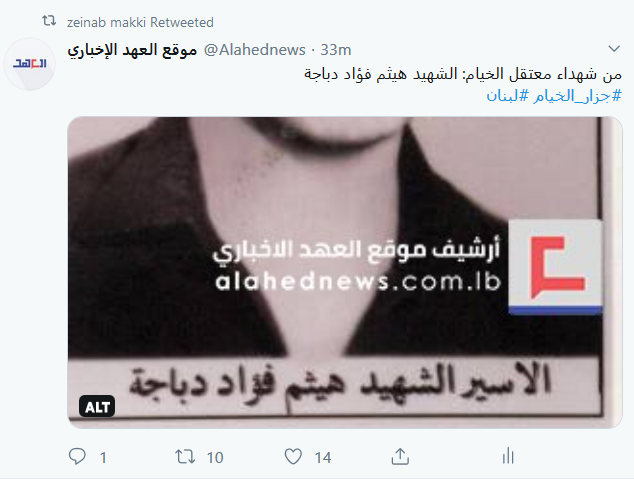Viewport: 634px width, 479px height.
Task: Retweet this post with the retweet icon
Action: [x=185, y=457]
